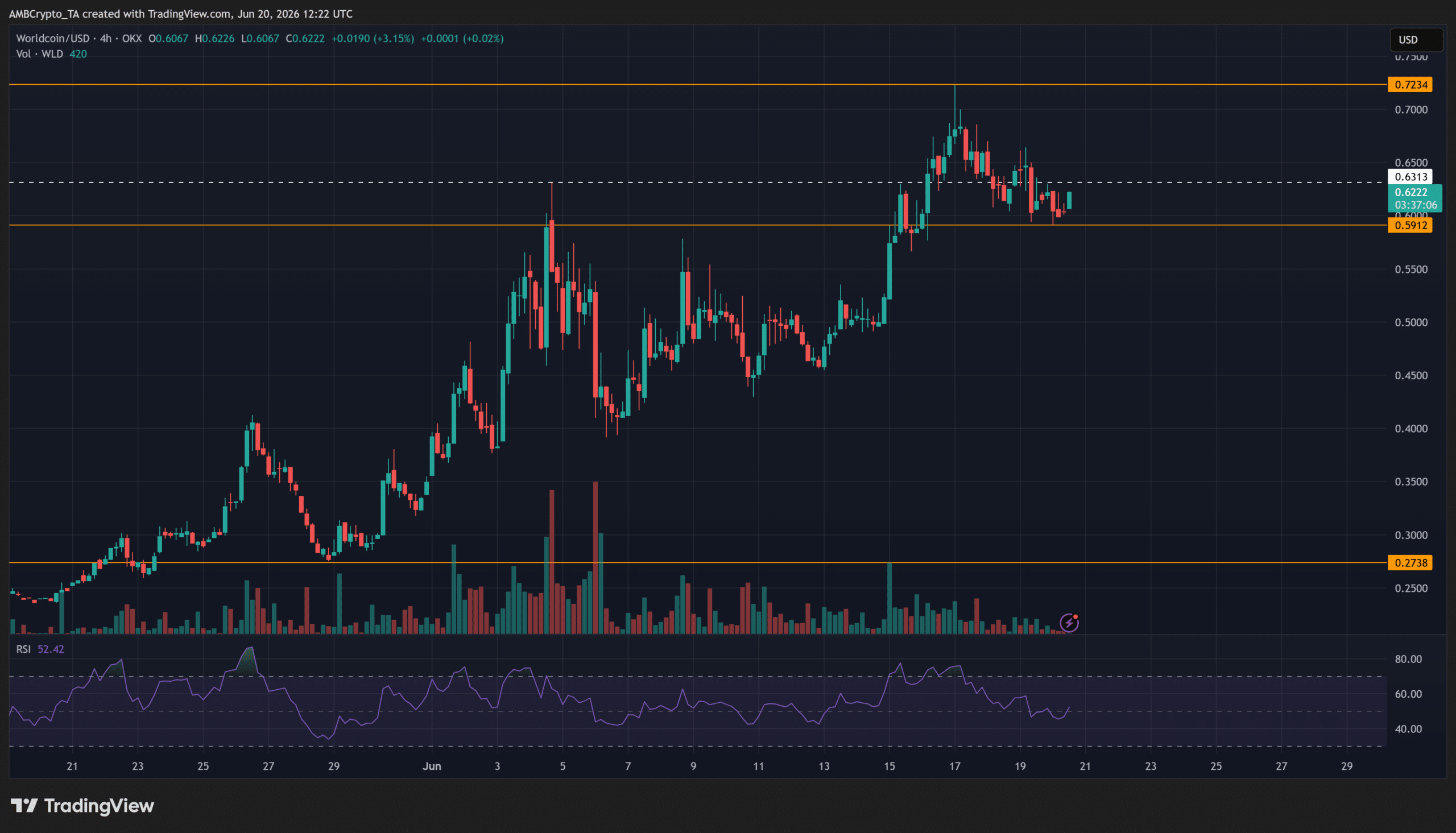
Task: Click the current price 0.6222 label
Action: pos(1411,192)
